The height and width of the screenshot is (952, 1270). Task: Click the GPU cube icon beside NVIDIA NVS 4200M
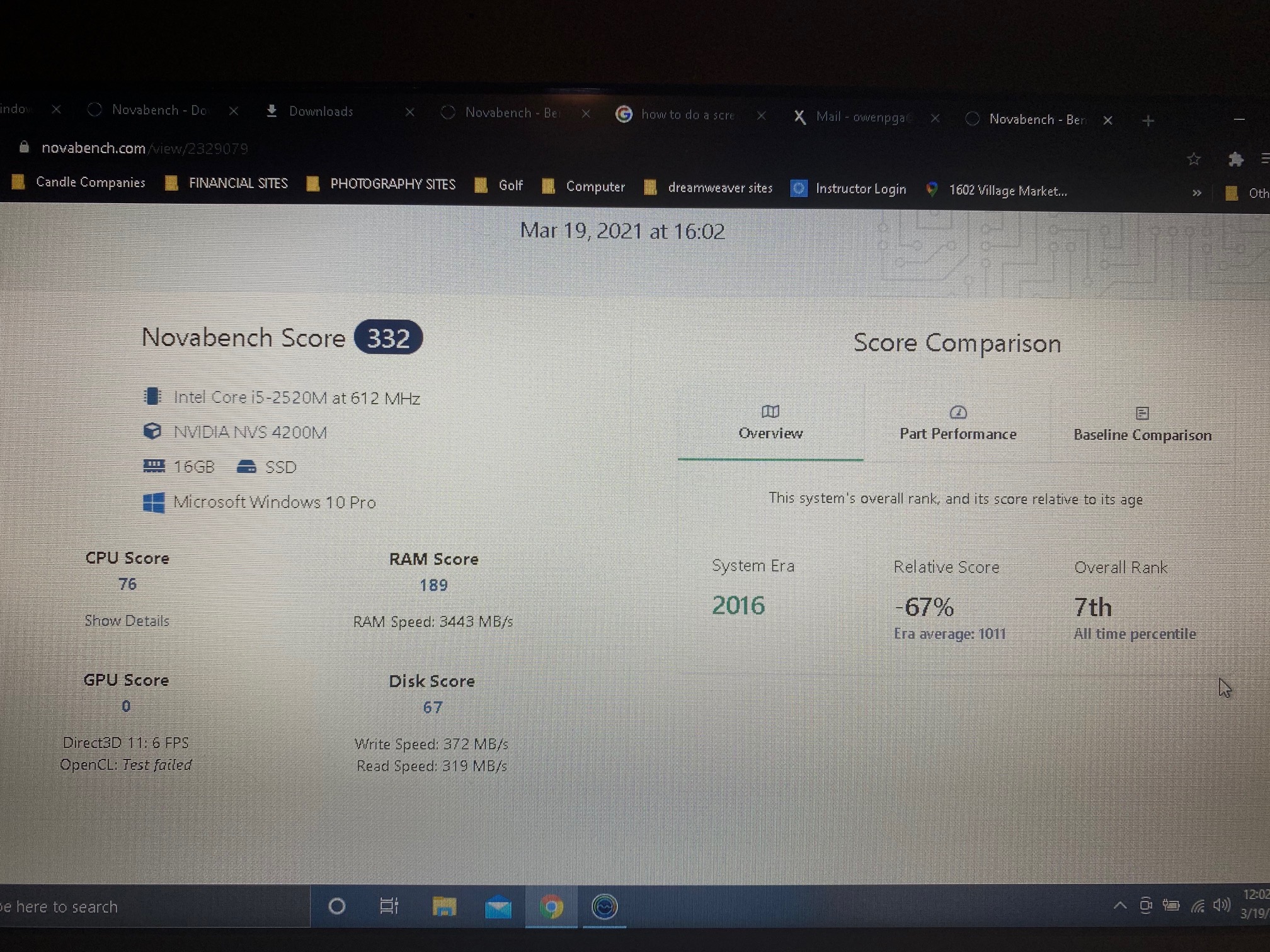pos(152,431)
